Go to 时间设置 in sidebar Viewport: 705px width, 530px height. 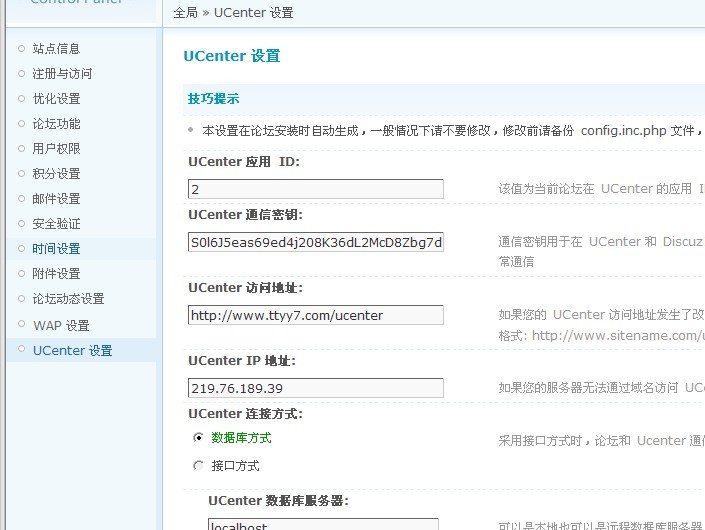(x=56, y=249)
